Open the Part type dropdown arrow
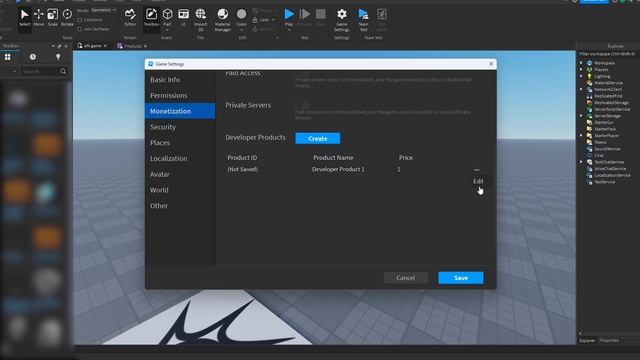The height and width of the screenshot is (360, 640). click(167, 30)
